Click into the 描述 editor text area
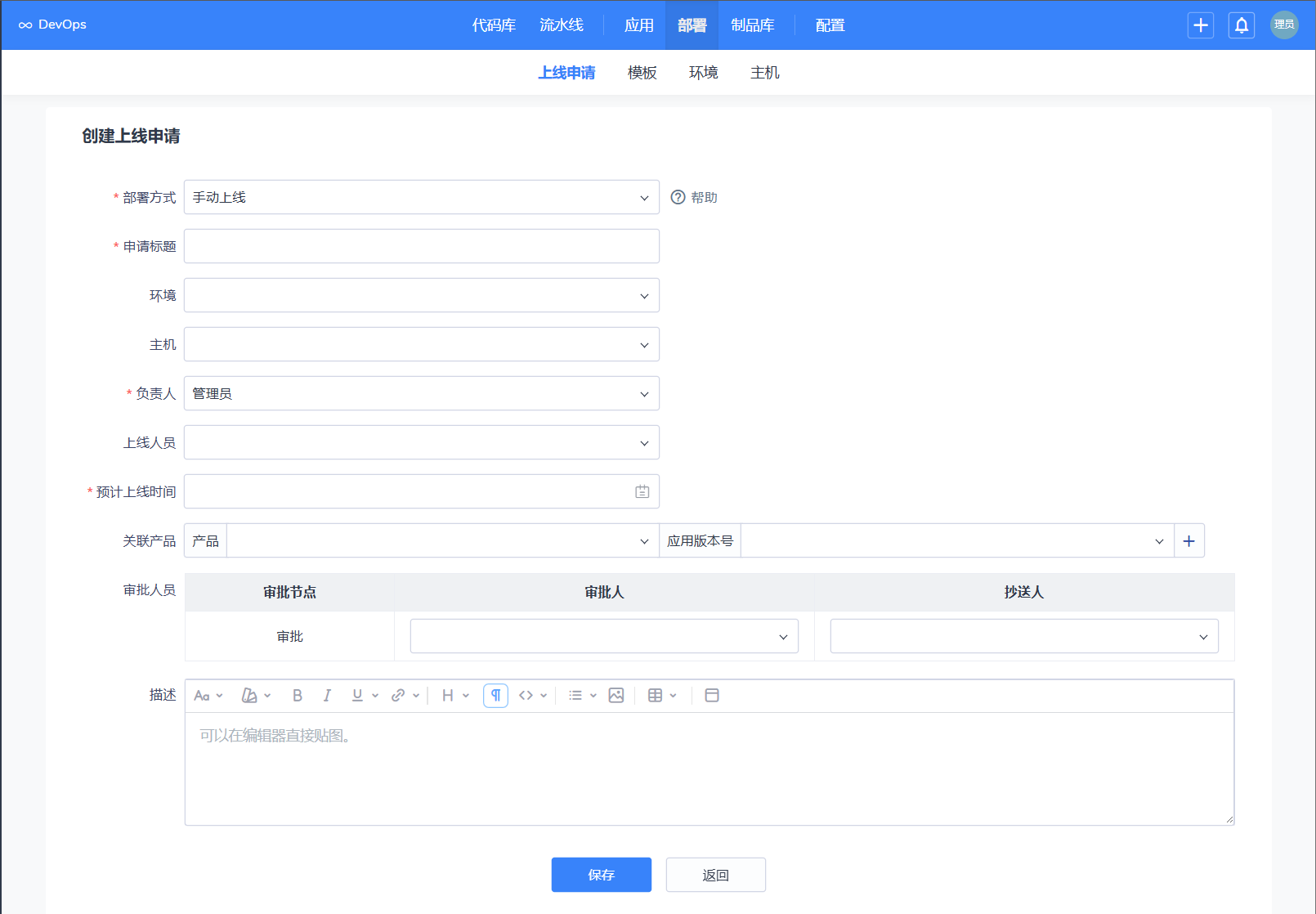The height and width of the screenshot is (914, 1316). pyautogui.click(x=709, y=768)
